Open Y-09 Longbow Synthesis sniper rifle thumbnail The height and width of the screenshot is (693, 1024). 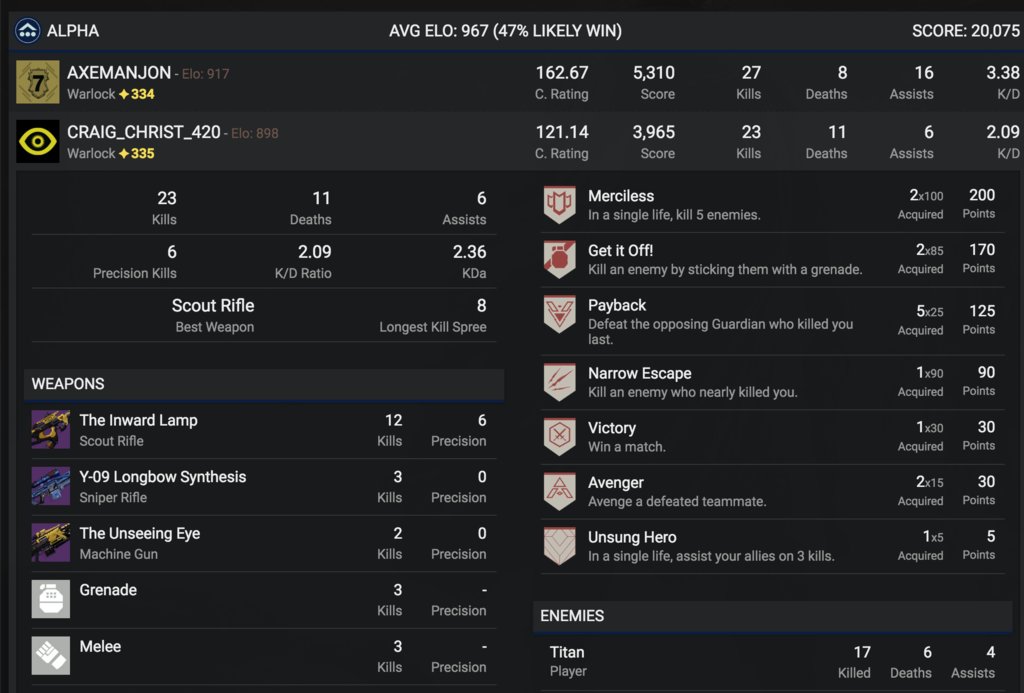[x=50, y=486]
